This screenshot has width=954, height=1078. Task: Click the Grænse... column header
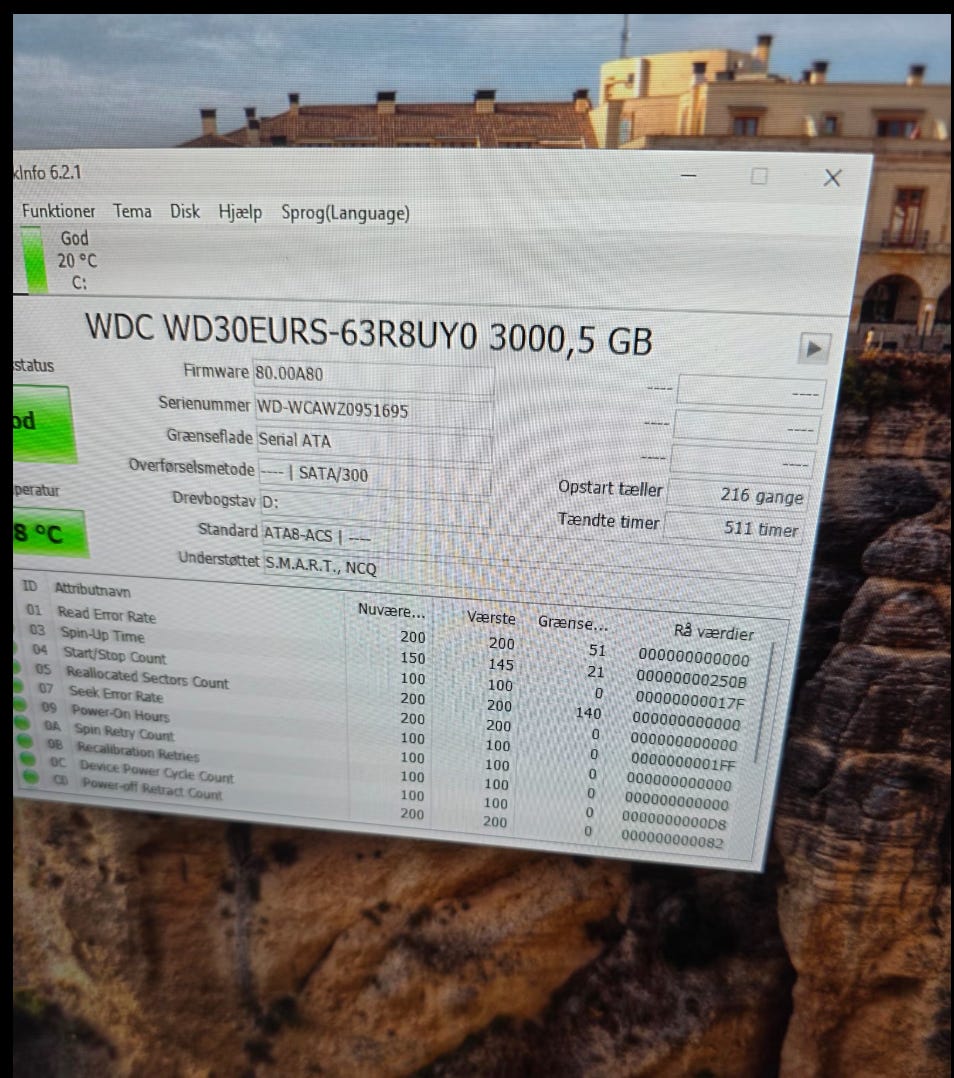point(573,623)
